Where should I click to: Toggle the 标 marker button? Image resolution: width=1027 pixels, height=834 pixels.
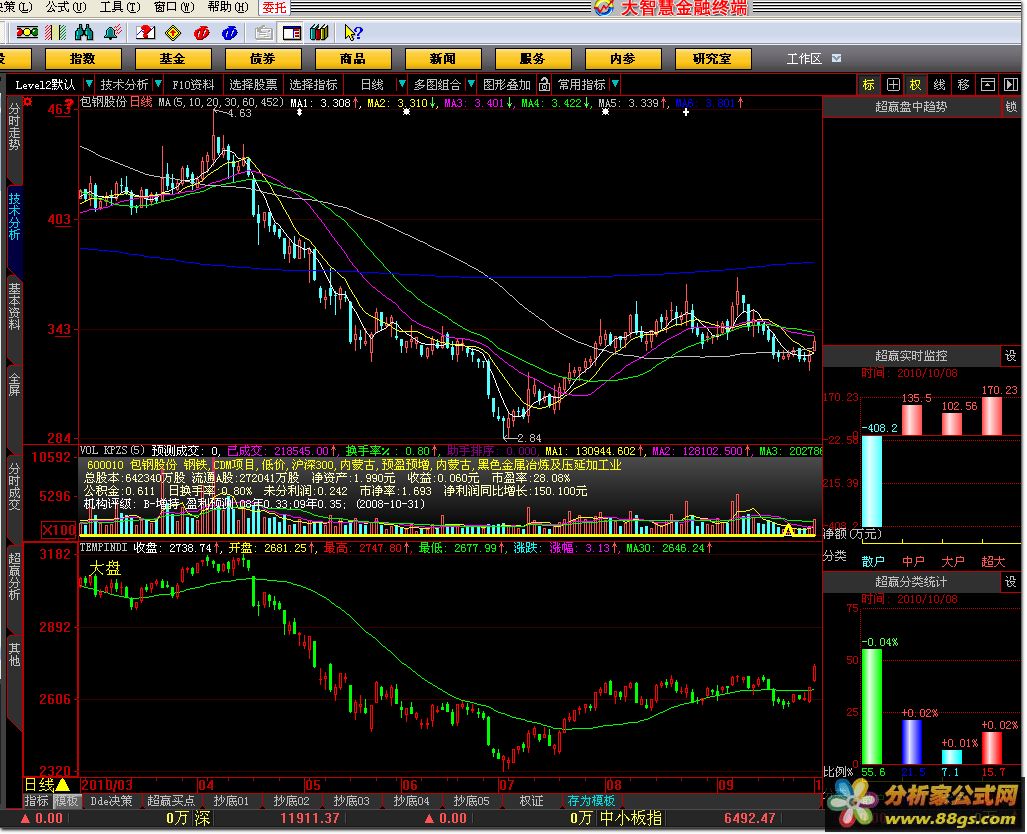coord(868,85)
